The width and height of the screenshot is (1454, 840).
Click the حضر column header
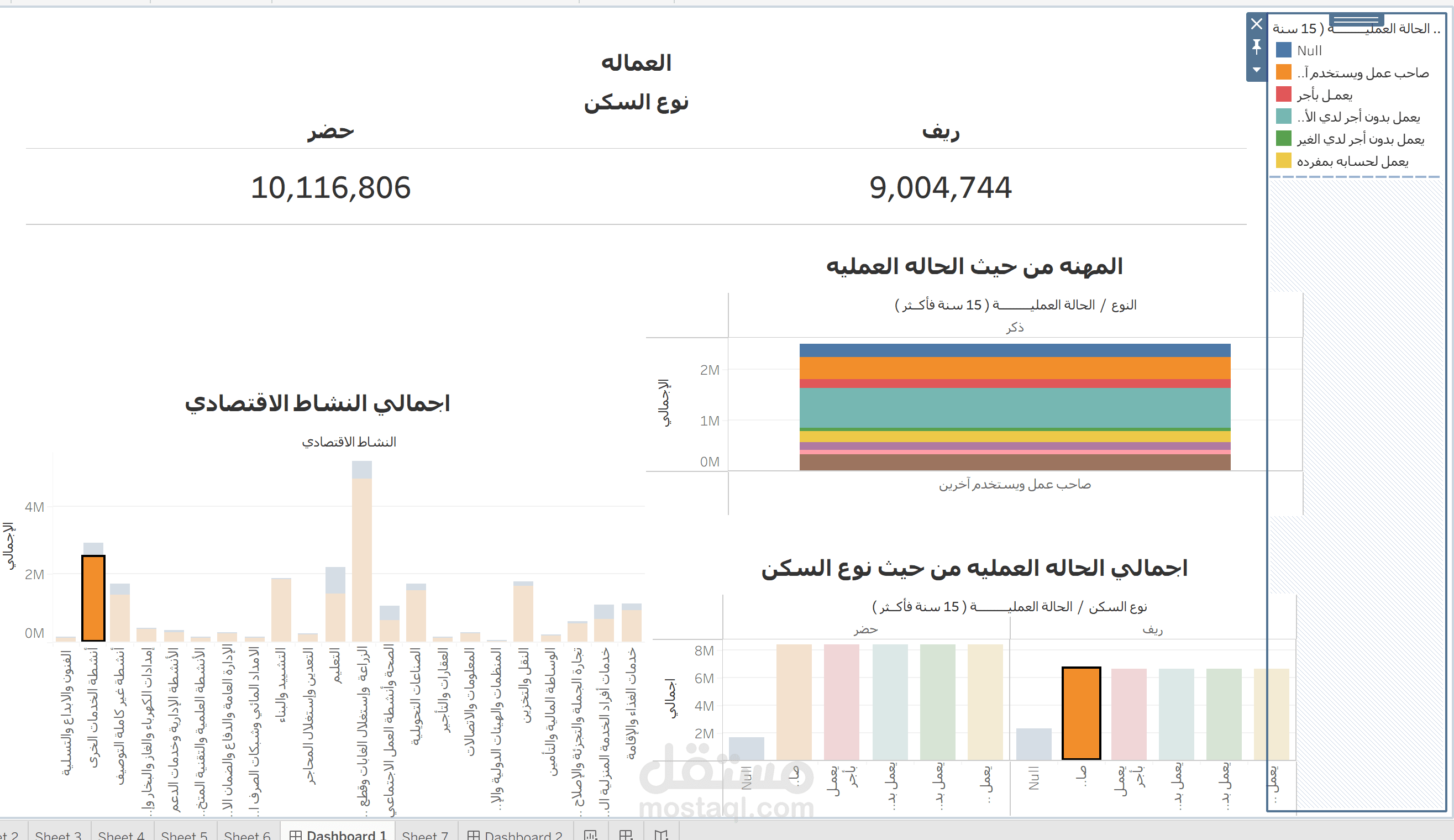[330, 131]
